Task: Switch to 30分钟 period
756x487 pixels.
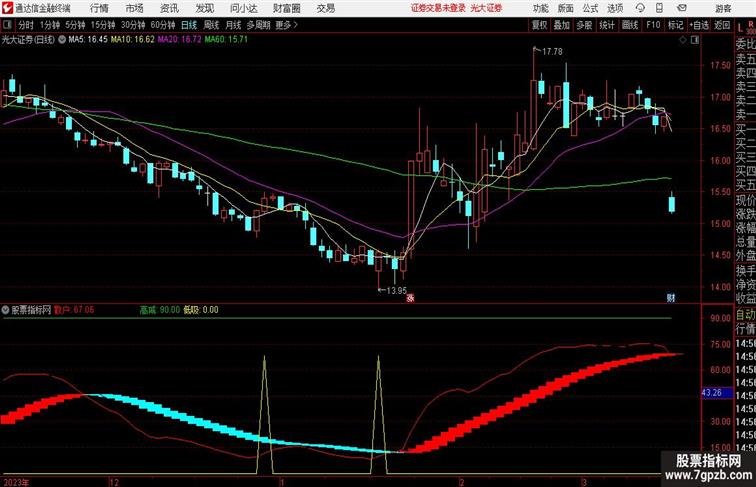Action: tap(133, 25)
